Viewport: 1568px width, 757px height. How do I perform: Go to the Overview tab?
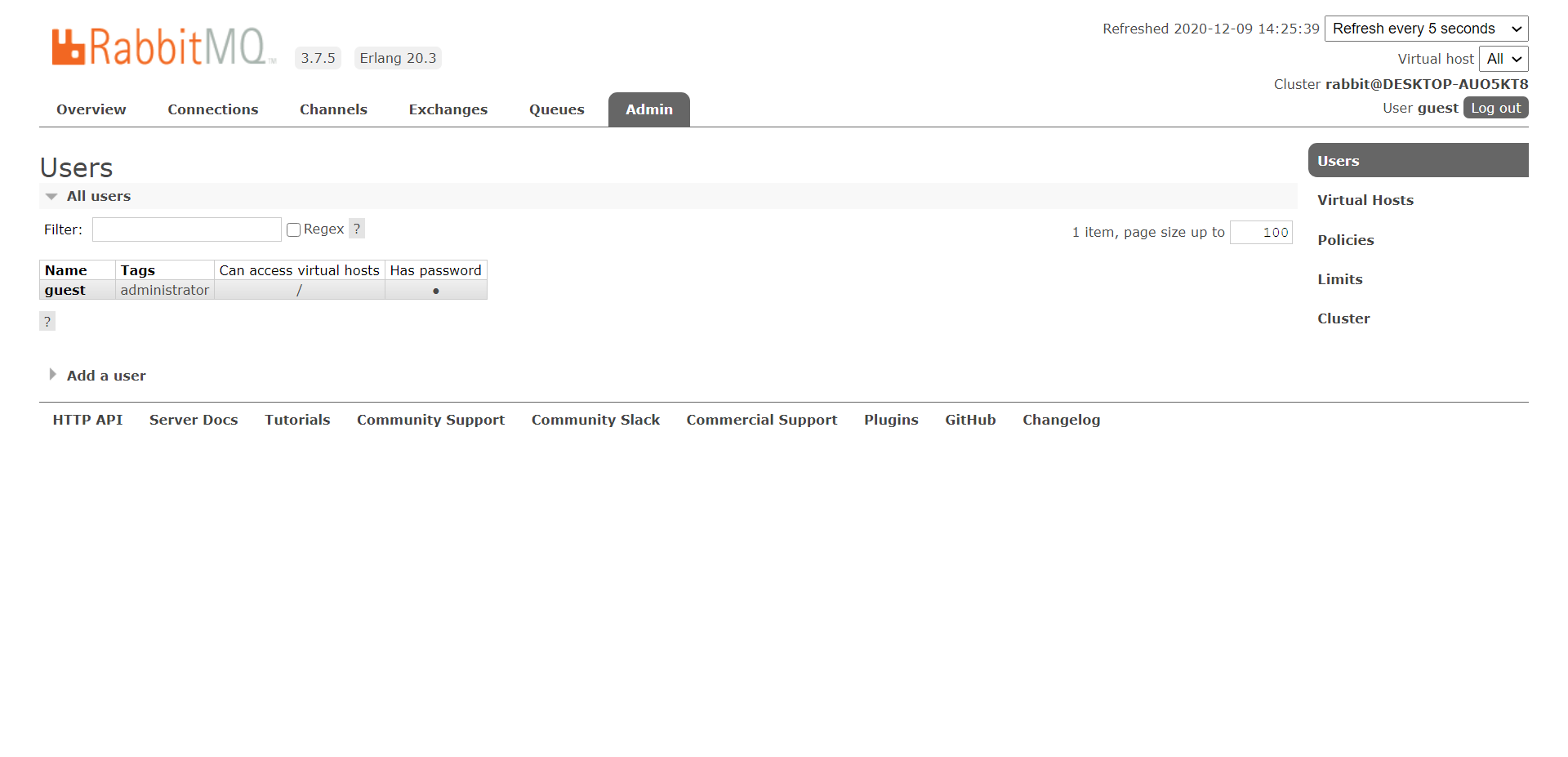[x=91, y=109]
